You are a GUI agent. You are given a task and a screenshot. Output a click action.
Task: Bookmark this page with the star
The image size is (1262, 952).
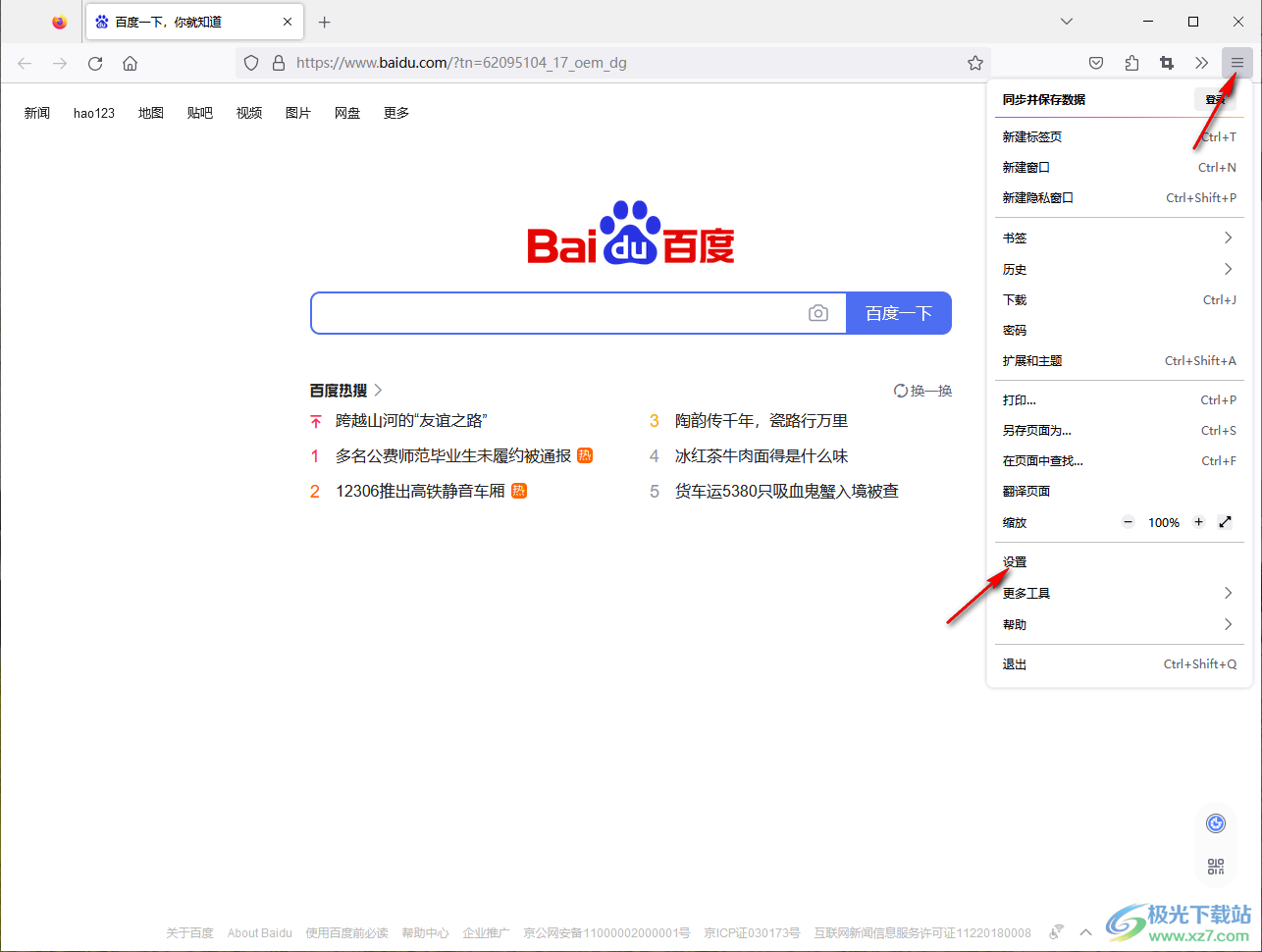pyautogui.click(x=975, y=63)
